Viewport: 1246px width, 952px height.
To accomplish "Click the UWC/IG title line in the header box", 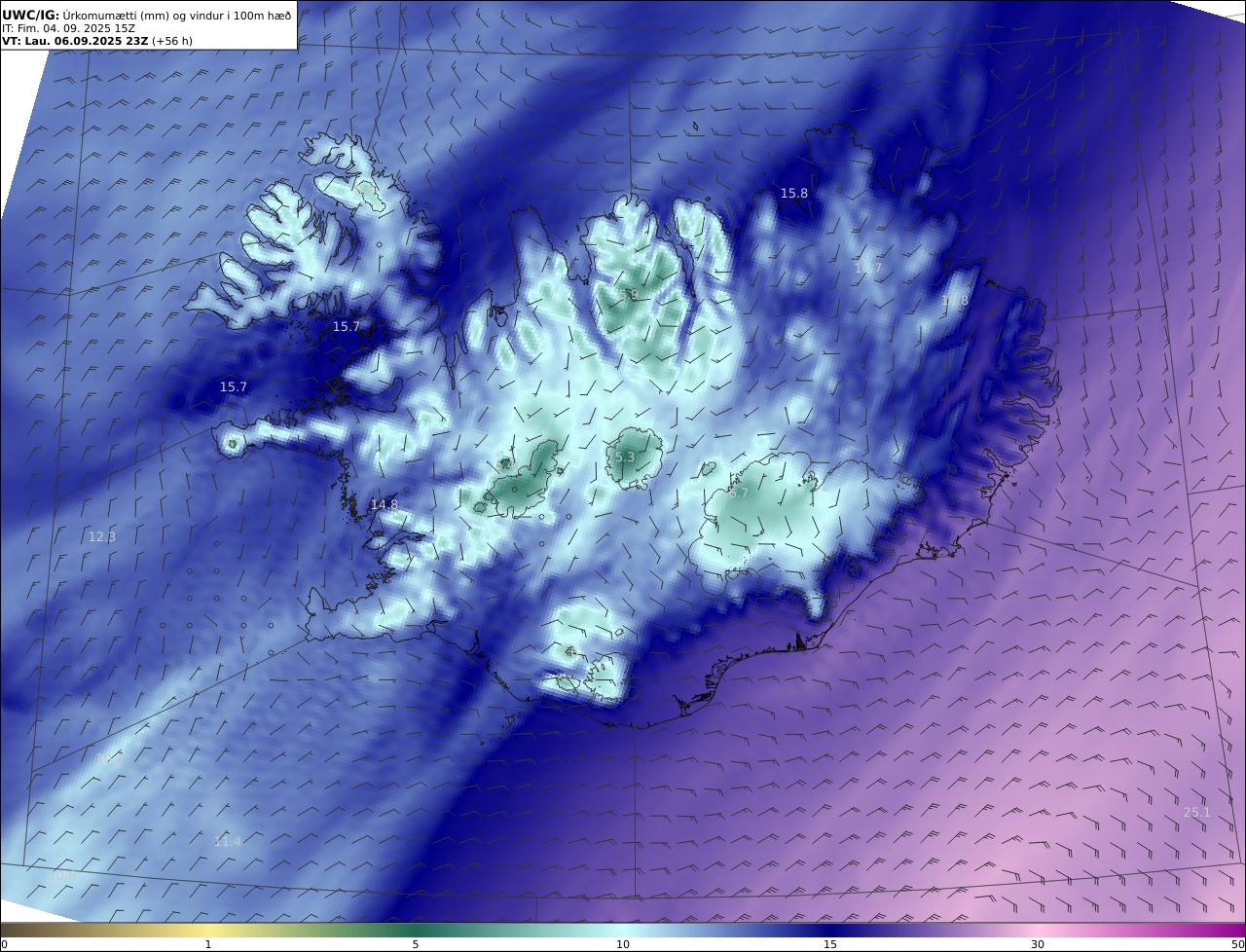I will coord(147,16).
